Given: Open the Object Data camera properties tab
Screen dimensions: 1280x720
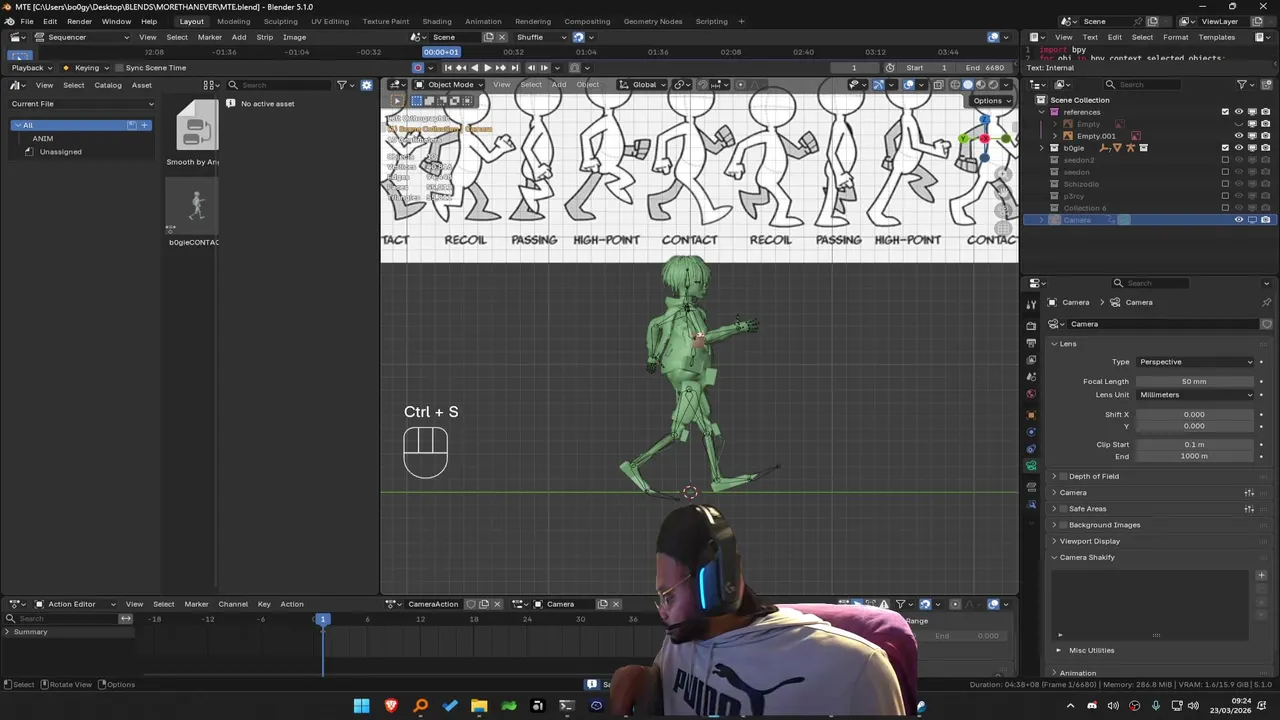Looking at the screenshot, I should [1031, 466].
